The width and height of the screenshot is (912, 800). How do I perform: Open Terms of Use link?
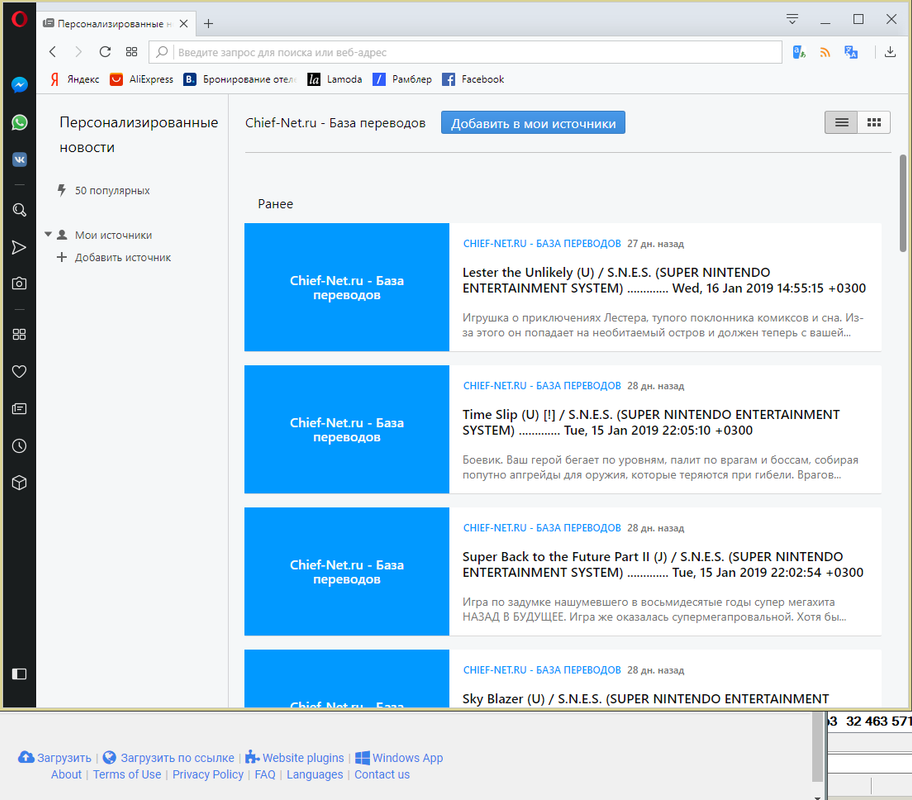[x=127, y=774]
